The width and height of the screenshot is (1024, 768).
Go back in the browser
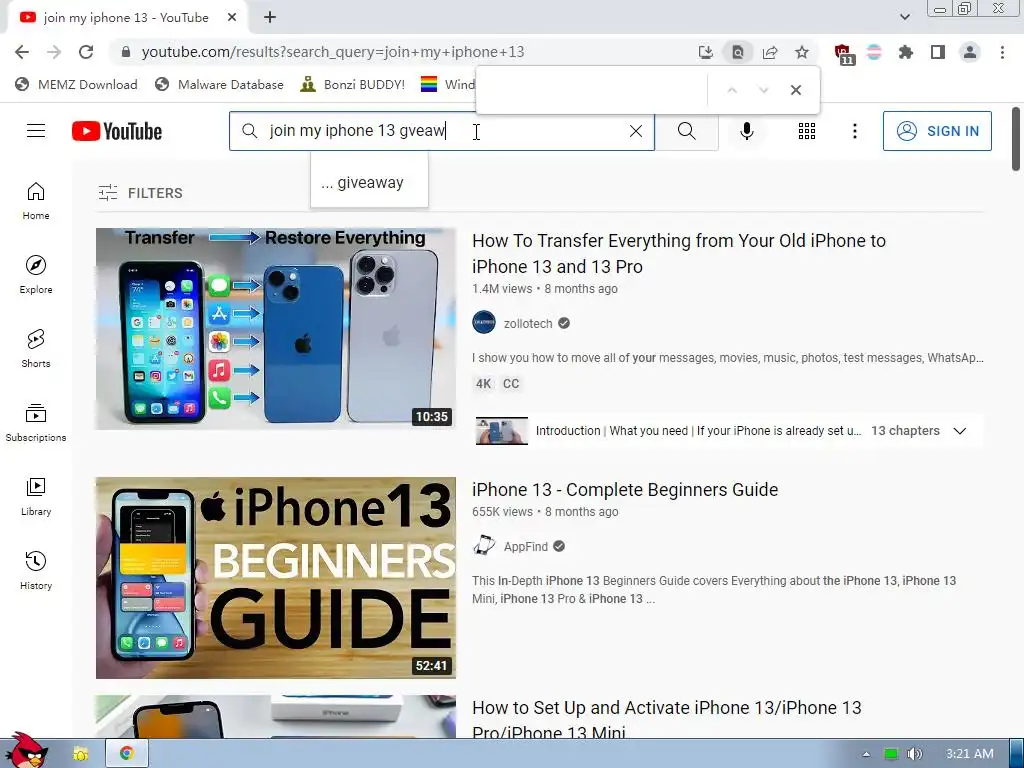[22, 52]
